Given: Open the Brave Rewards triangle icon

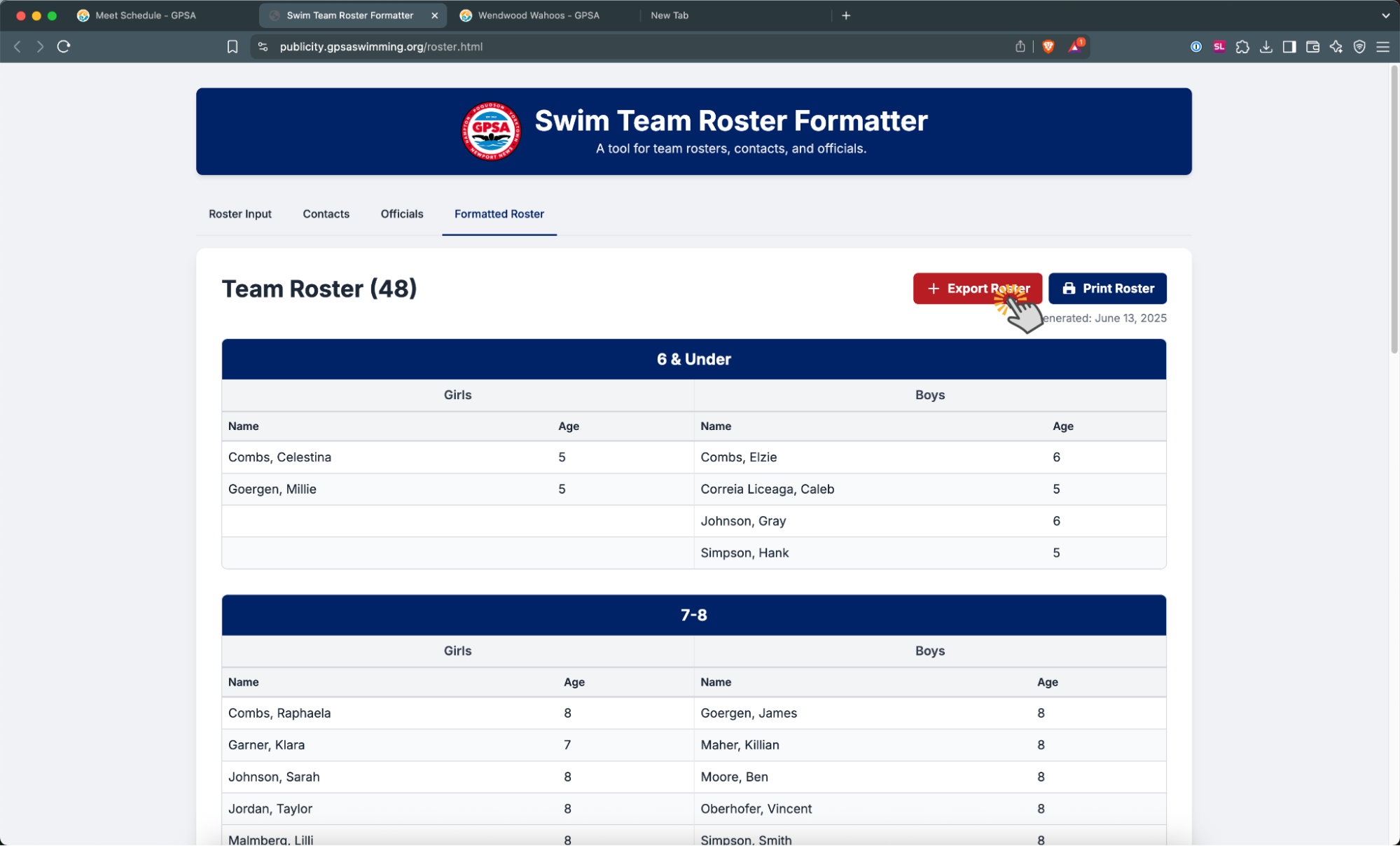Looking at the screenshot, I should tap(1076, 46).
